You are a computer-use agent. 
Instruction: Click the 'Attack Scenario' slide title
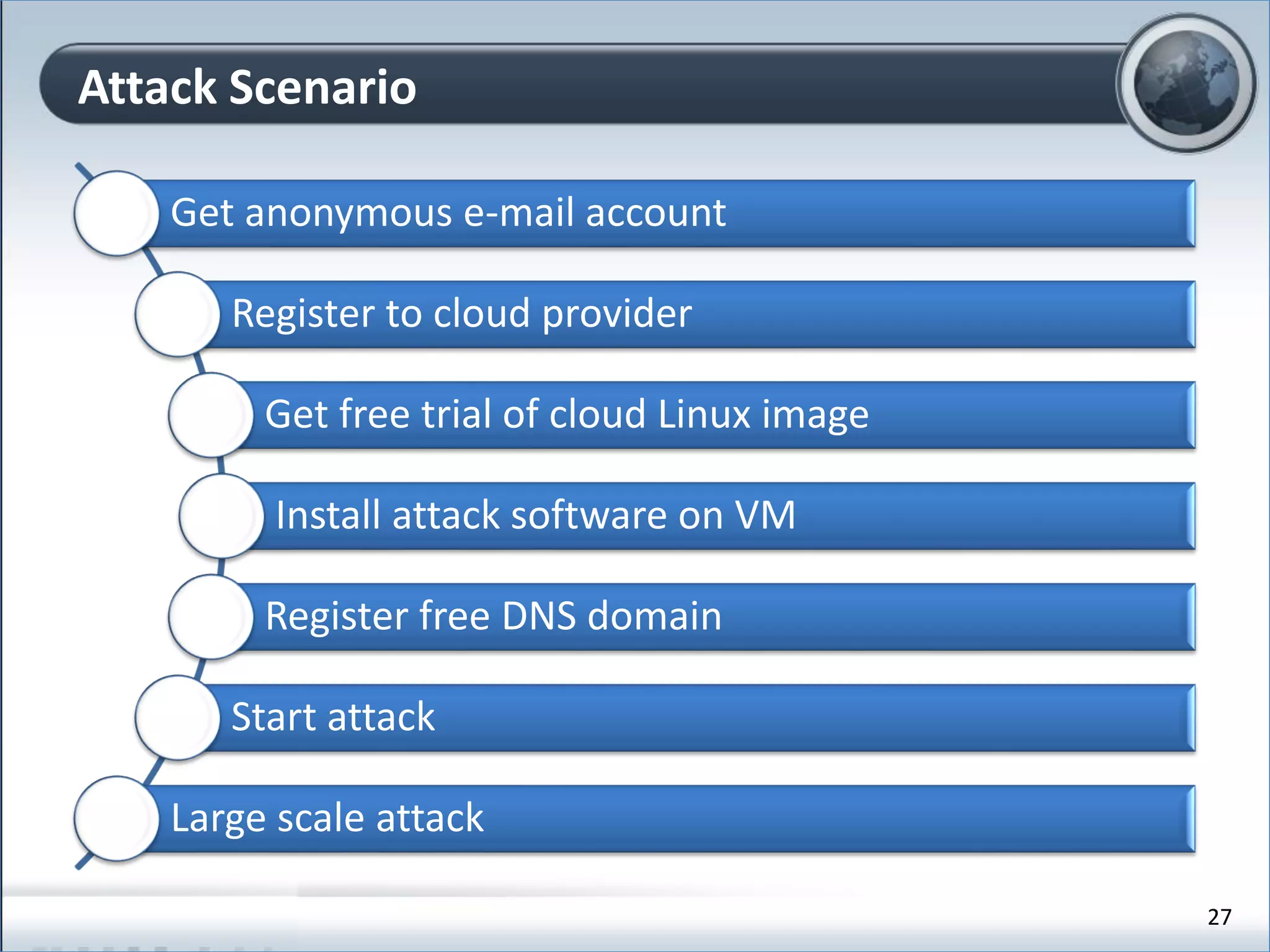coord(247,87)
